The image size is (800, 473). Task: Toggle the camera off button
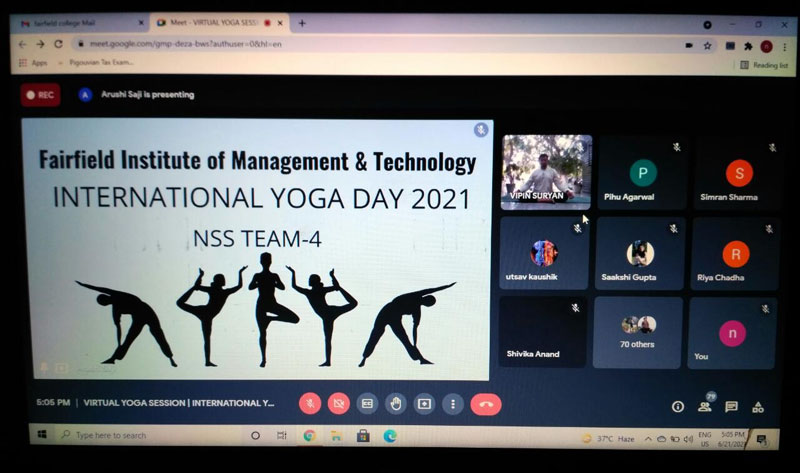tap(338, 404)
